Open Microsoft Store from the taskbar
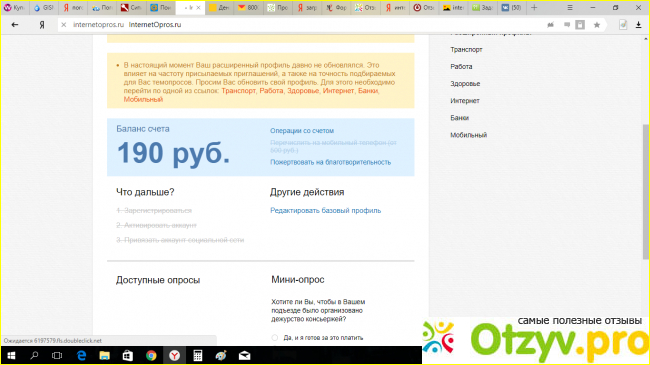This screenshot has width=650, height=365. coord(128,355)
